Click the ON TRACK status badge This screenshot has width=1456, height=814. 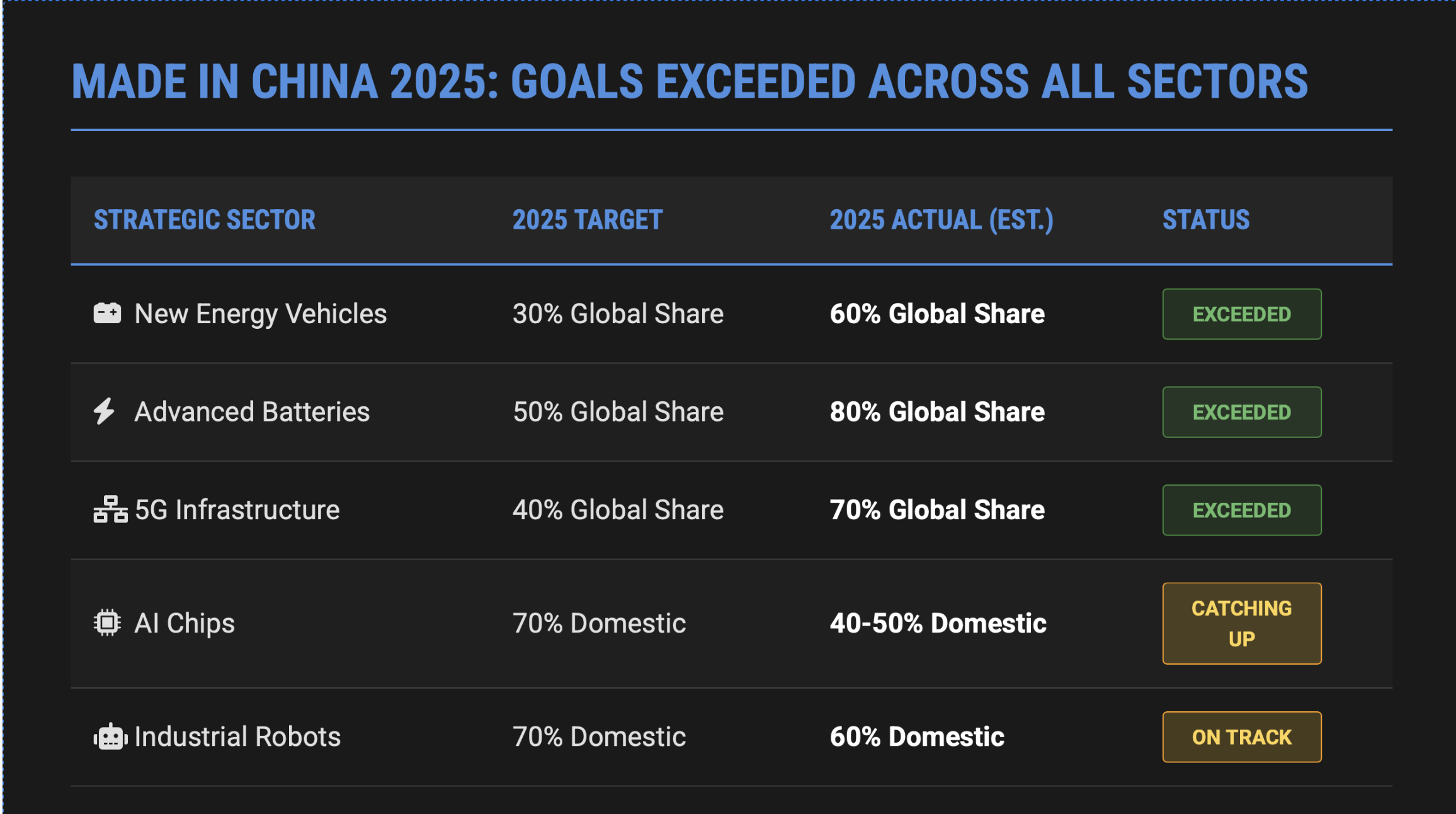click(x=1241, y=737)
